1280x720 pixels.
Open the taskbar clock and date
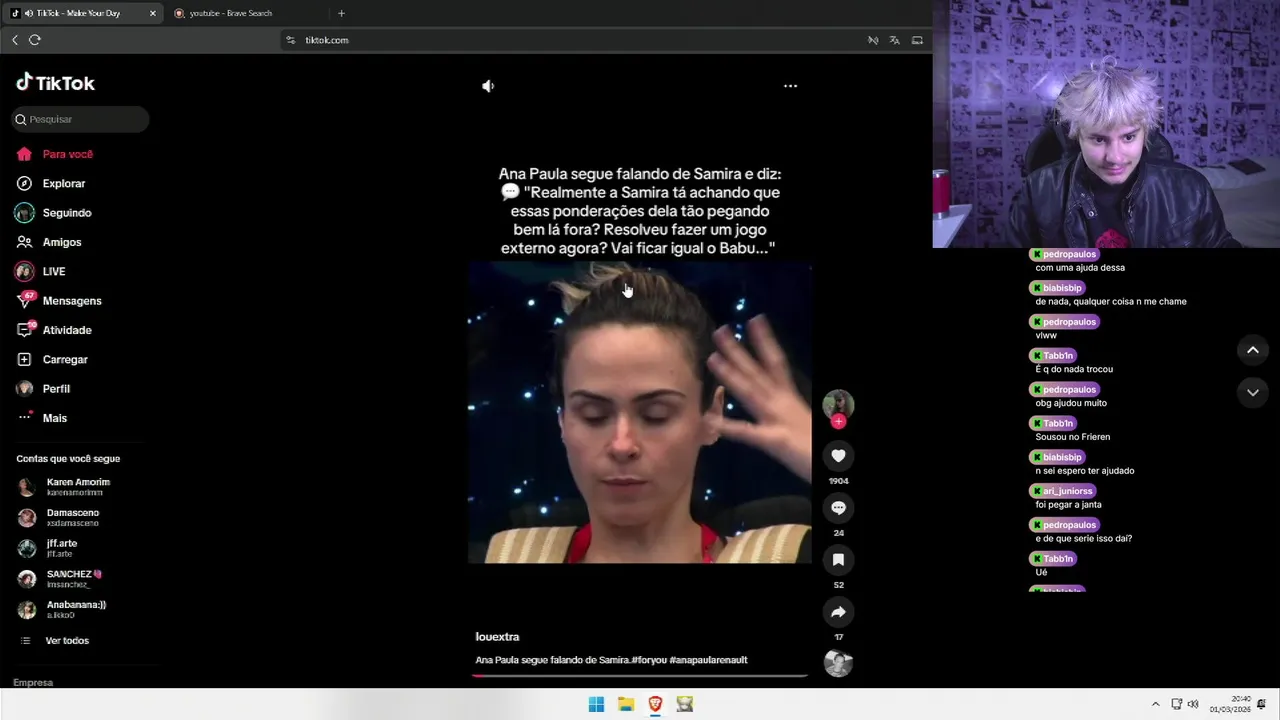[x=1230, y=704]
